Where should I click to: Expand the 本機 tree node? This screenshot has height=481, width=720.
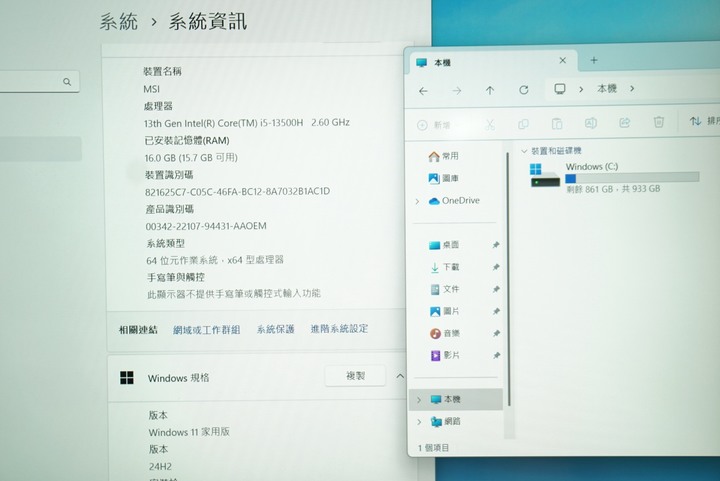(418, 400)
